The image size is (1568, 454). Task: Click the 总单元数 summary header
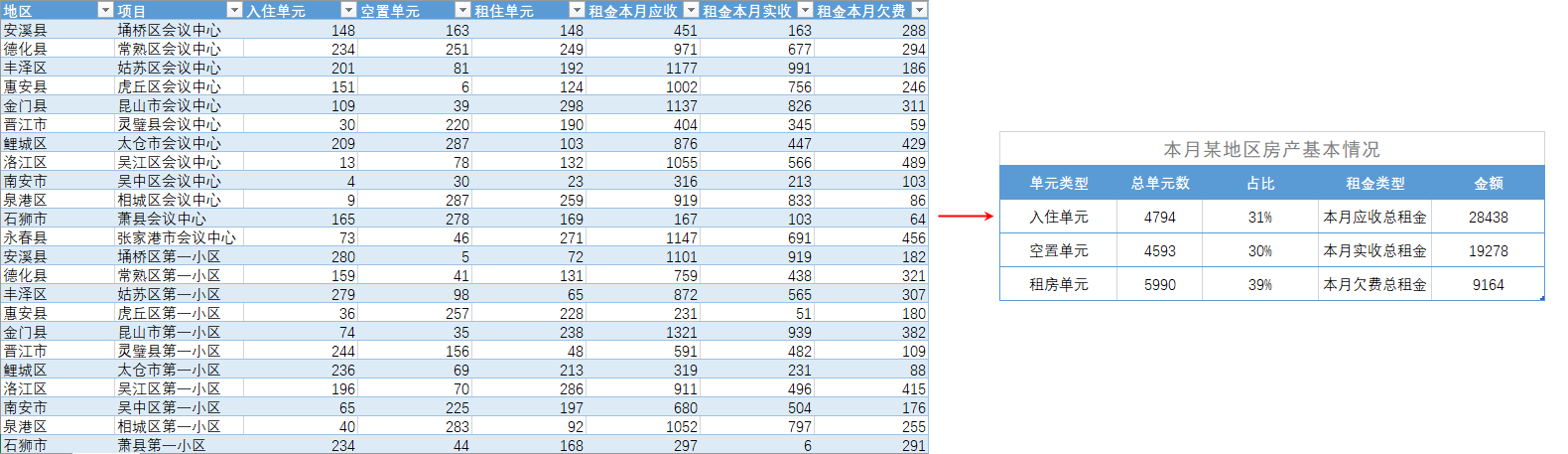1159,183
